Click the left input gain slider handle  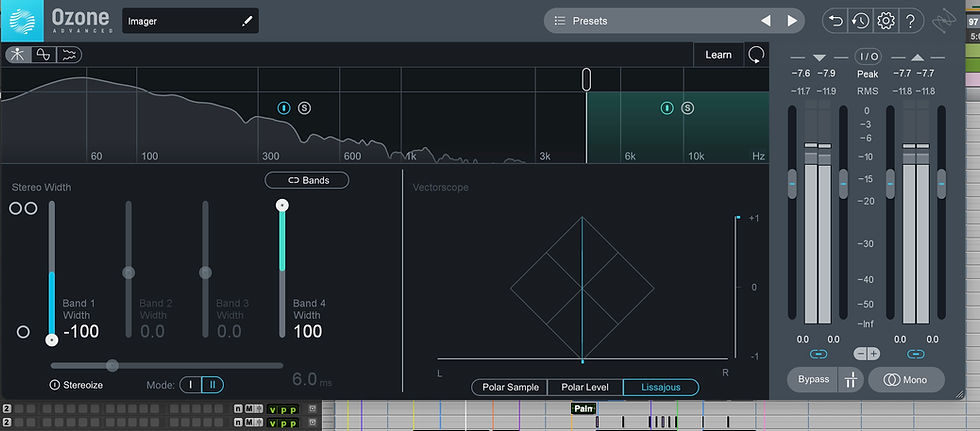[x=792, y=184]
